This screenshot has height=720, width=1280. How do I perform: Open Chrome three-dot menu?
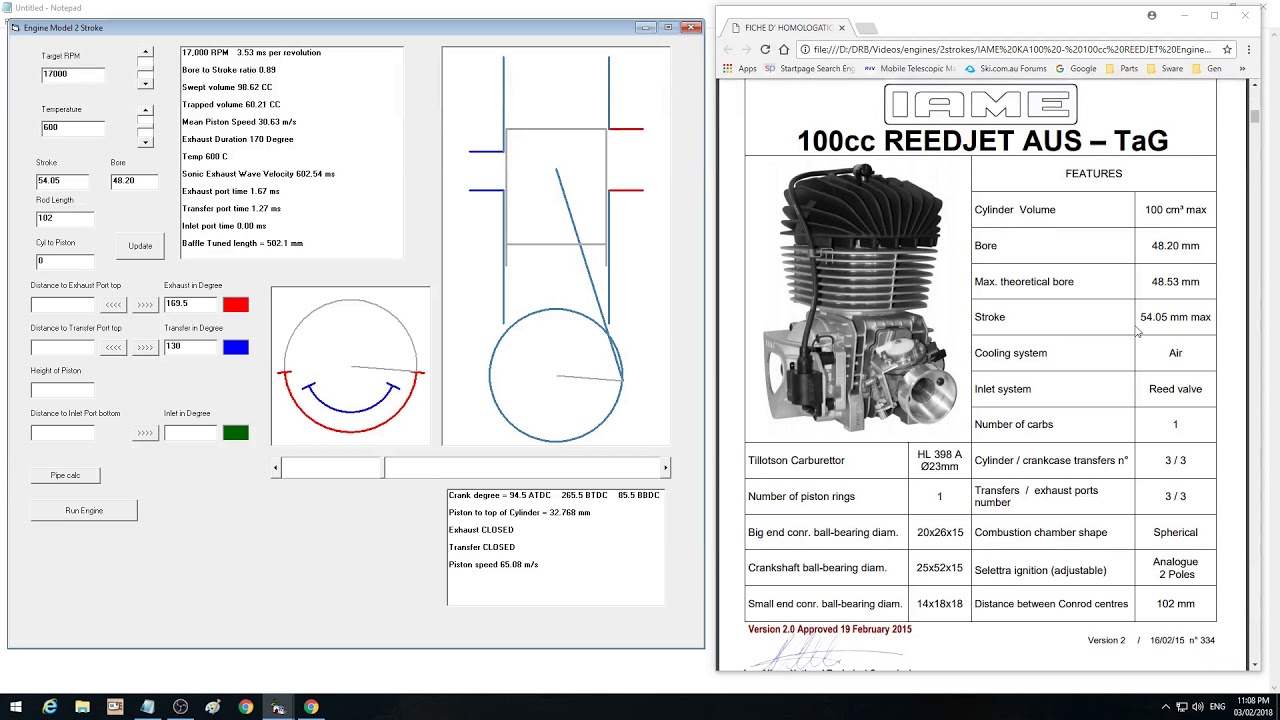pos(1248,49)
